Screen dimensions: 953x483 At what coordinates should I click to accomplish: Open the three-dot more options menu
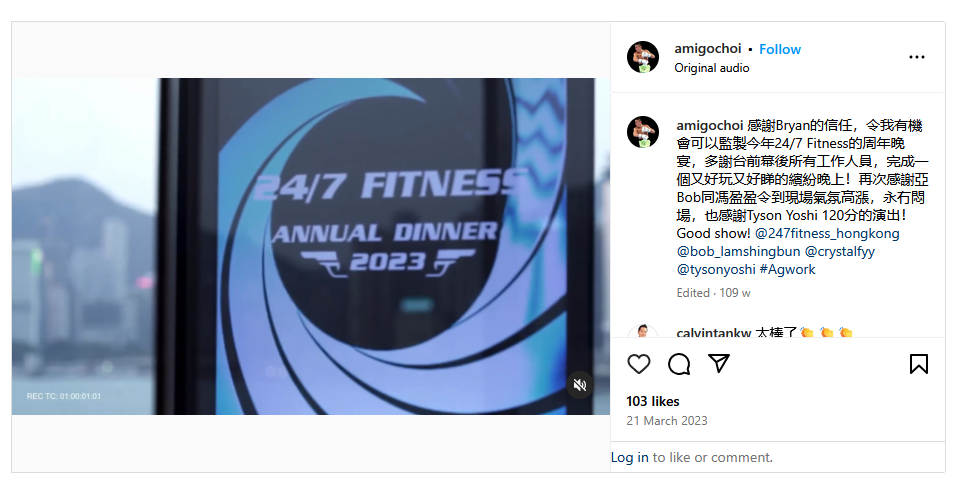917,57
